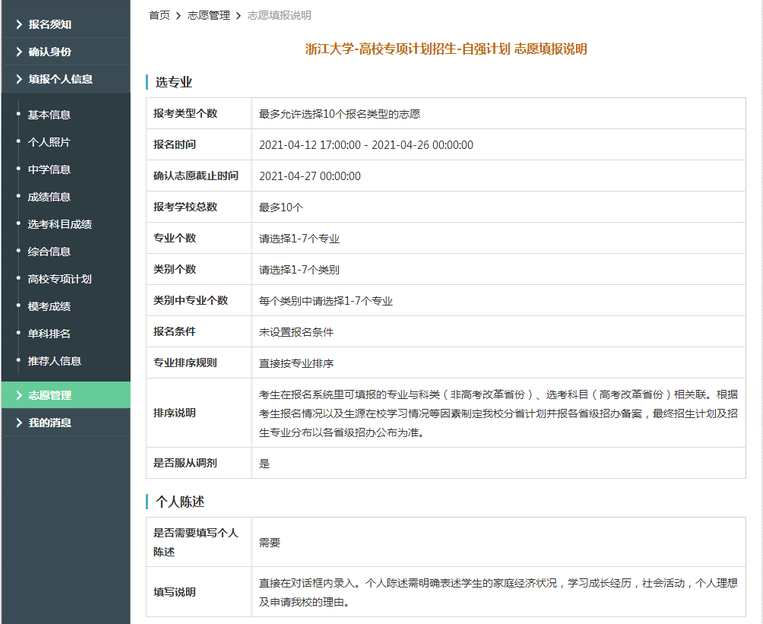Open 模考成绩 sub-item
Image resolution: width=763 pixels, height=624 pixels.
coord(49,306)
